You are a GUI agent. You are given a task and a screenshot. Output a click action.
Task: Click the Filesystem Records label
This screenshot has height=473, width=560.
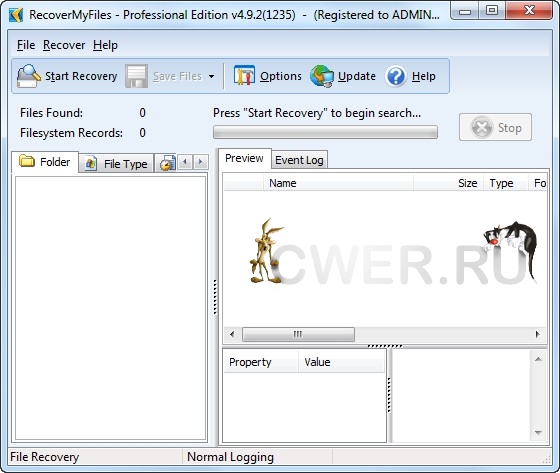point(71,133)
